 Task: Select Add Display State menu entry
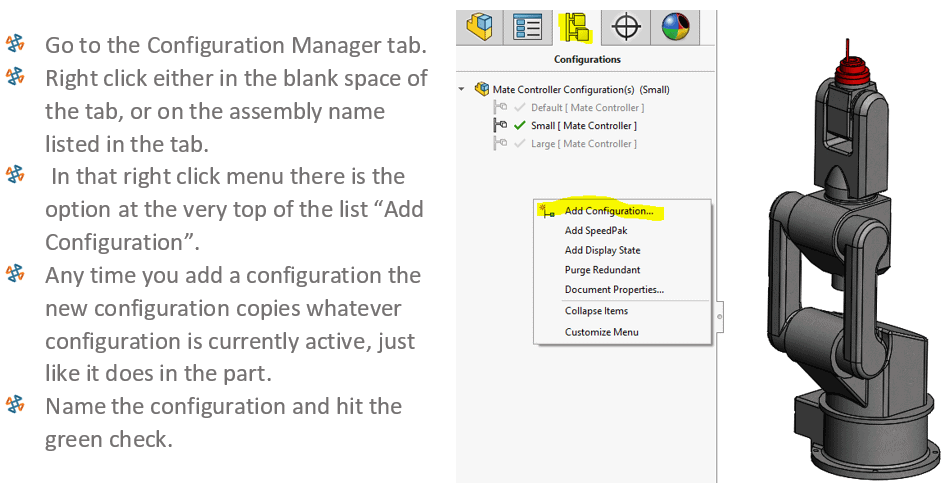602,250
